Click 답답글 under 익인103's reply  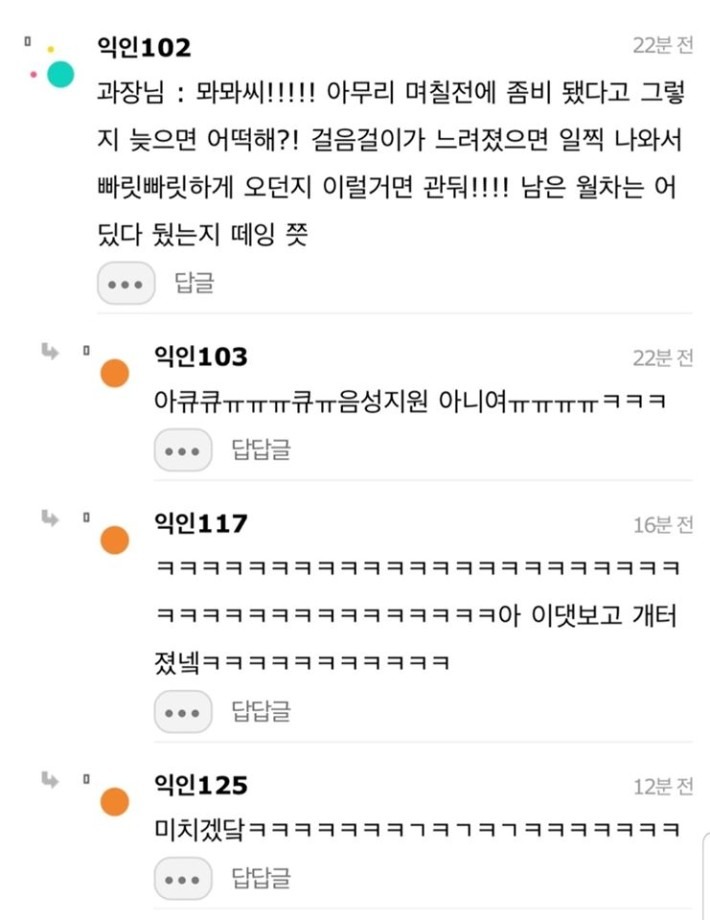point(262,449)
